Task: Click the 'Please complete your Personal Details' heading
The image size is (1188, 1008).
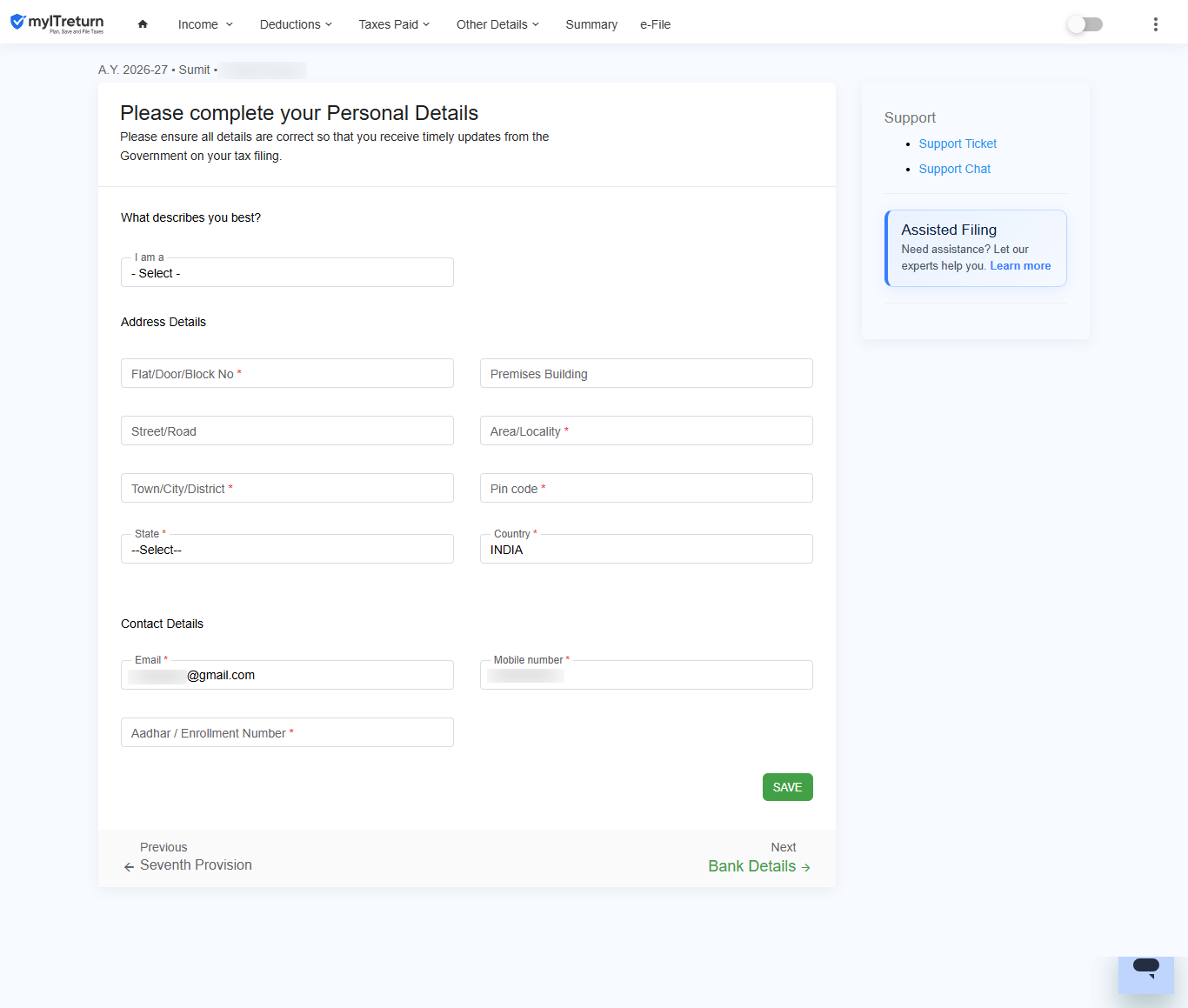Action: point(299,113)
